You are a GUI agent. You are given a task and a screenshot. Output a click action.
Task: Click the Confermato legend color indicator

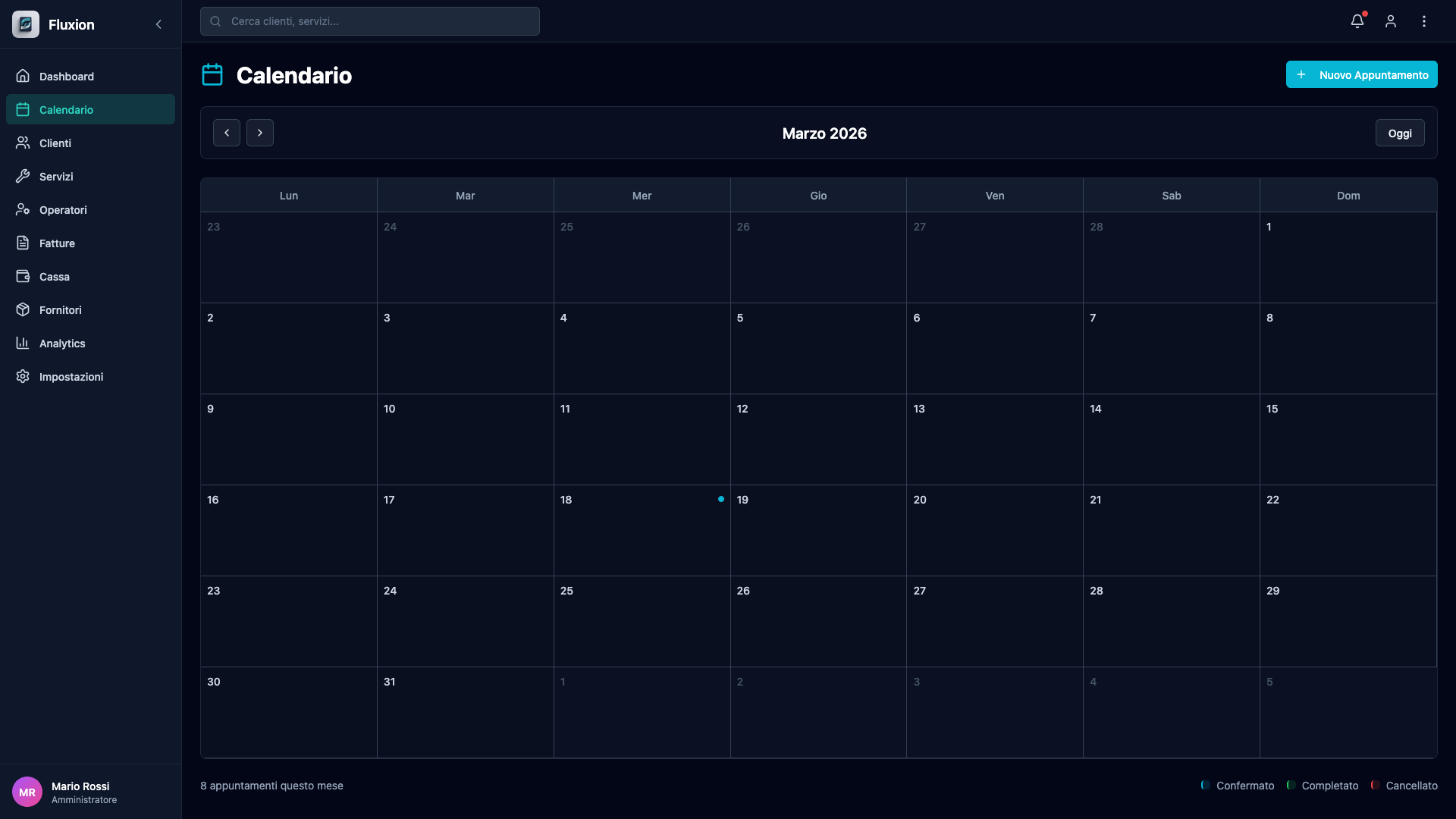(x=1206, y=786)
